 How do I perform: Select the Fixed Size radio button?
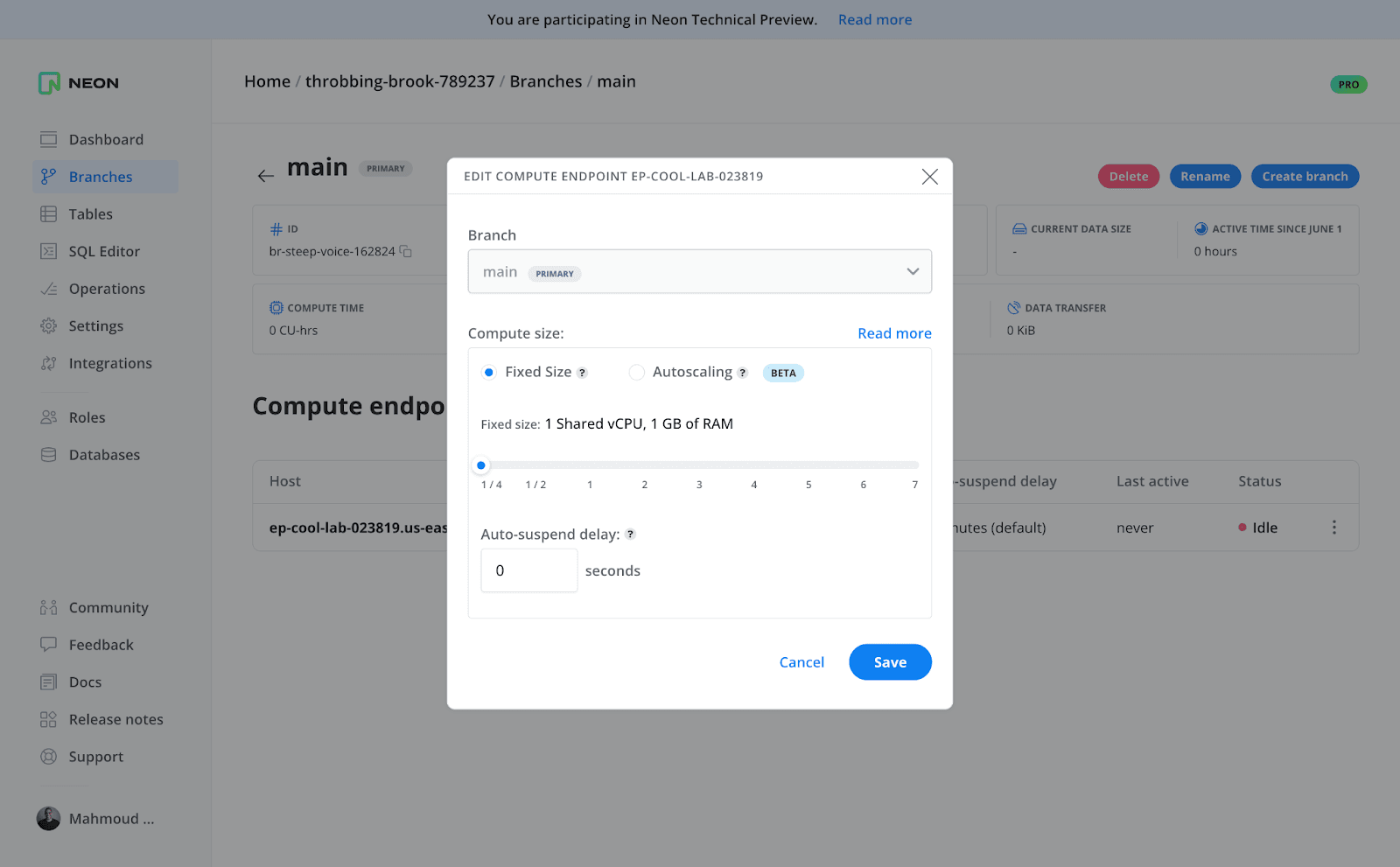[x=489, y=373]
